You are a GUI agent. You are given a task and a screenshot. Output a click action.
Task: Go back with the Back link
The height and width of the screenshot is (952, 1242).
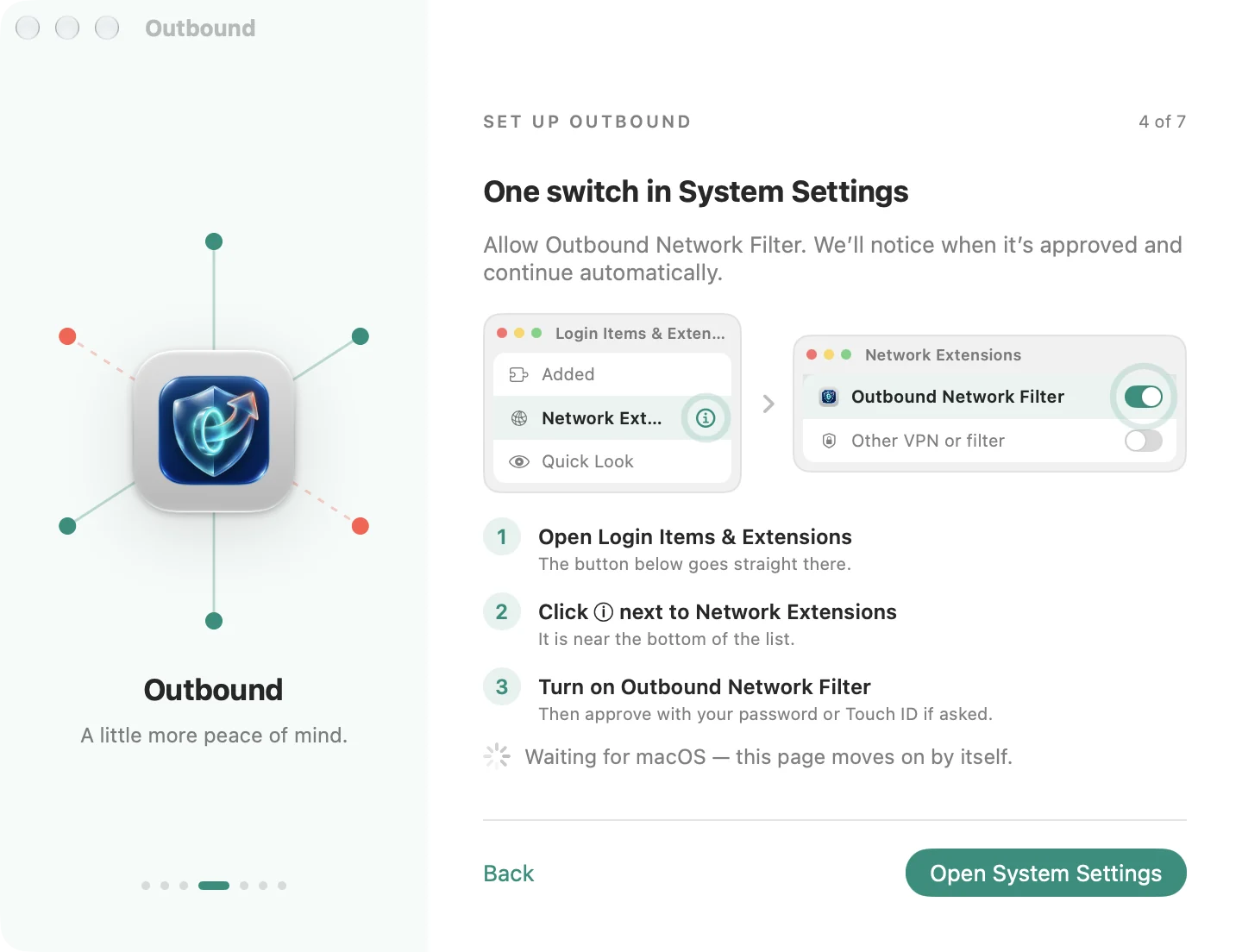pos(509,874)
